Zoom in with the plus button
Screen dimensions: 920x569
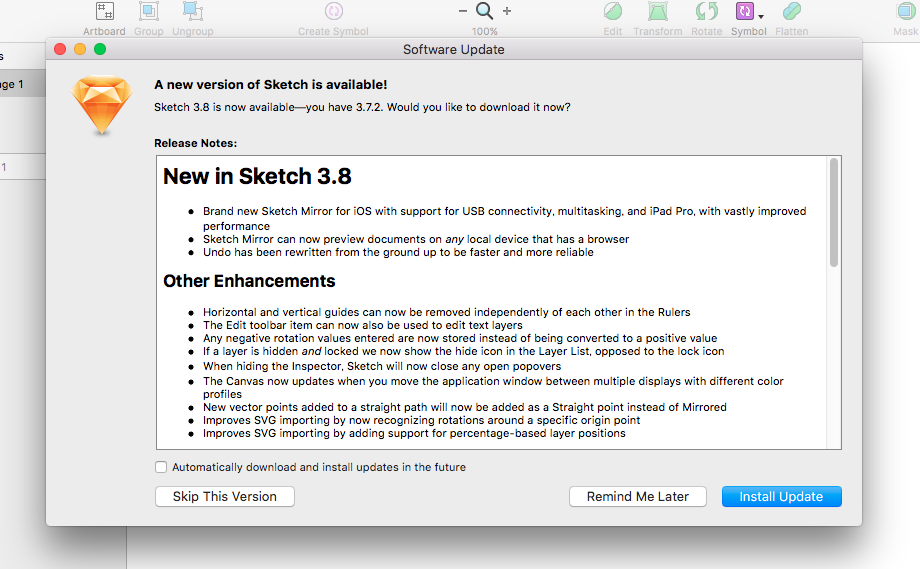(x=507, y=11)
